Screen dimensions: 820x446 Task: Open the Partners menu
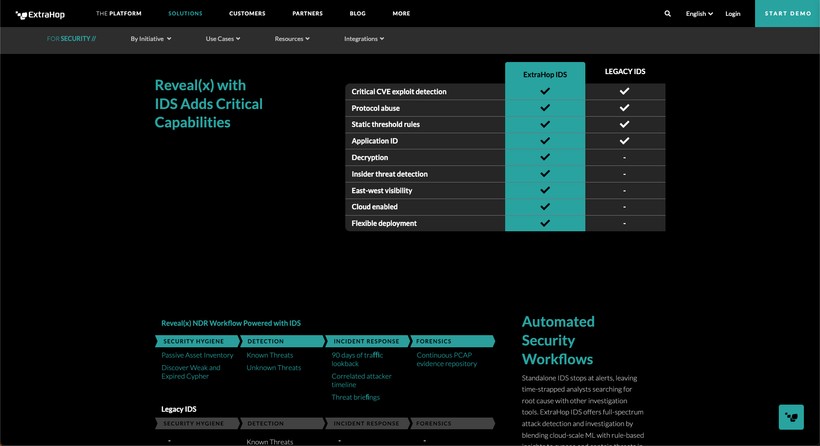tap(308, 14)
